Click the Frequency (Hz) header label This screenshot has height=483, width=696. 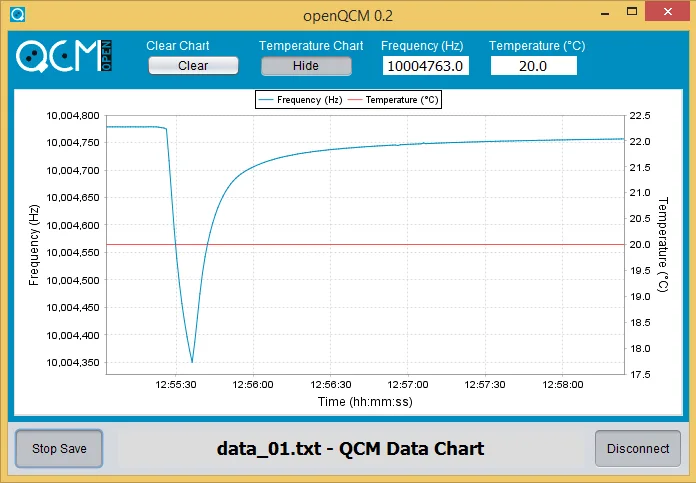(422, 46)
